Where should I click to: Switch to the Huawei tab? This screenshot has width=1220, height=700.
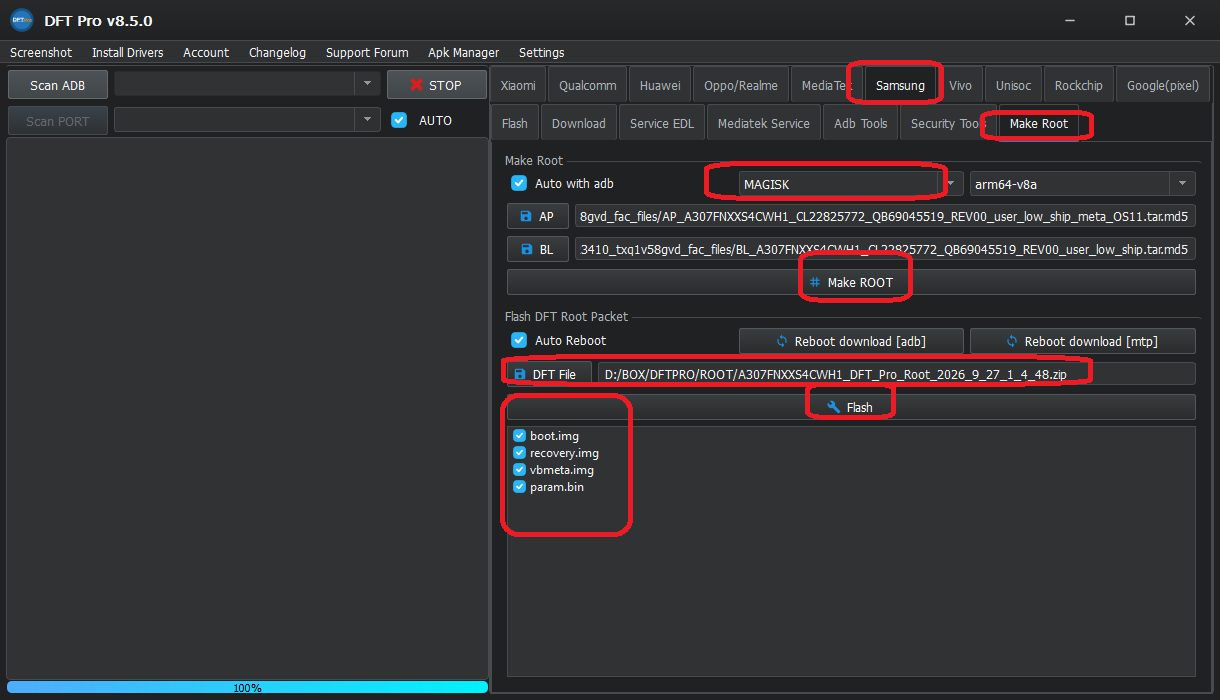point(660,85)
